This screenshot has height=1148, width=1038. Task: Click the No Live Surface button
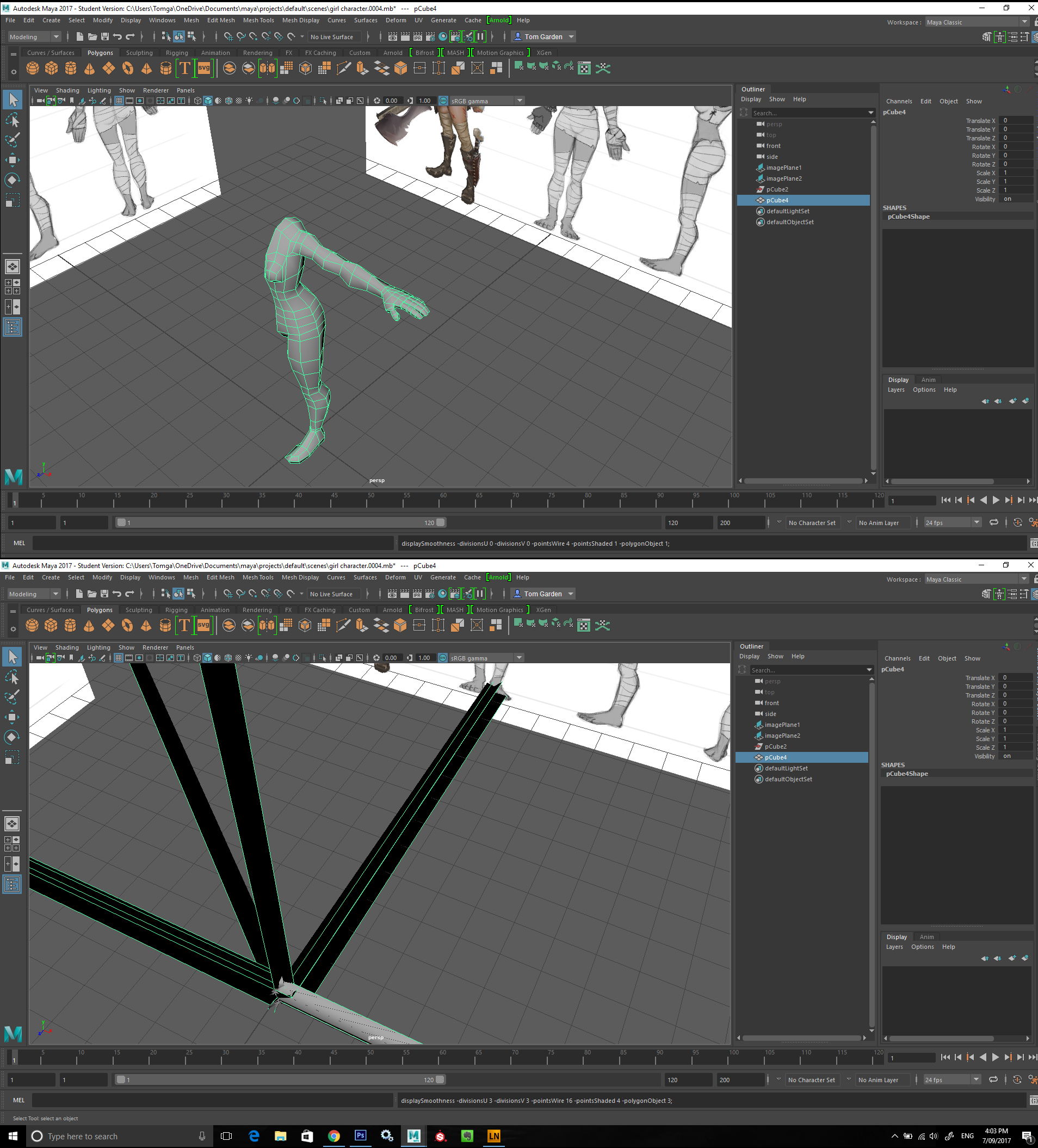tap(334, 36)
